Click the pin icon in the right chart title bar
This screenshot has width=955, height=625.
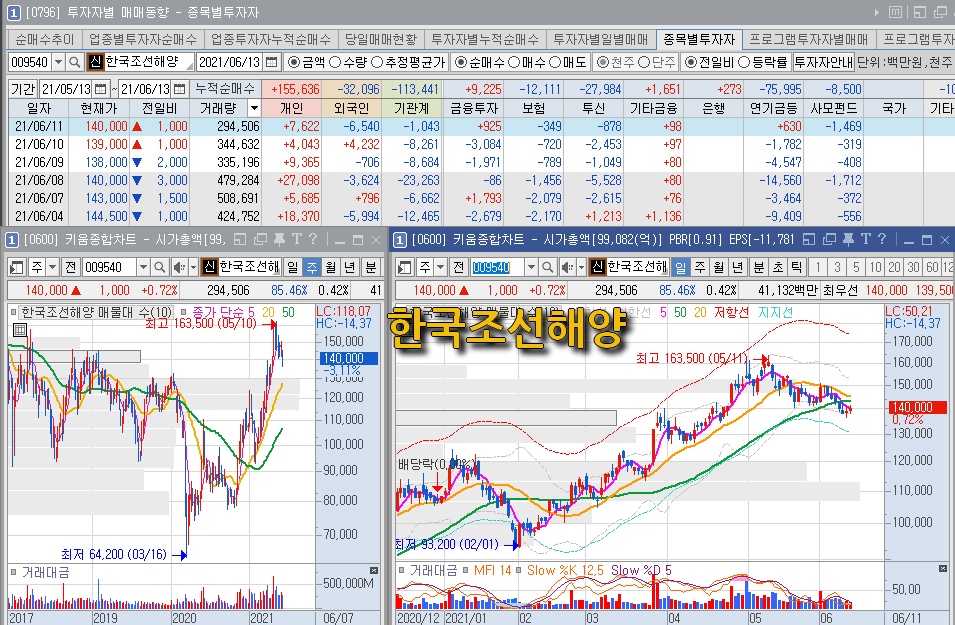(848, 239)
